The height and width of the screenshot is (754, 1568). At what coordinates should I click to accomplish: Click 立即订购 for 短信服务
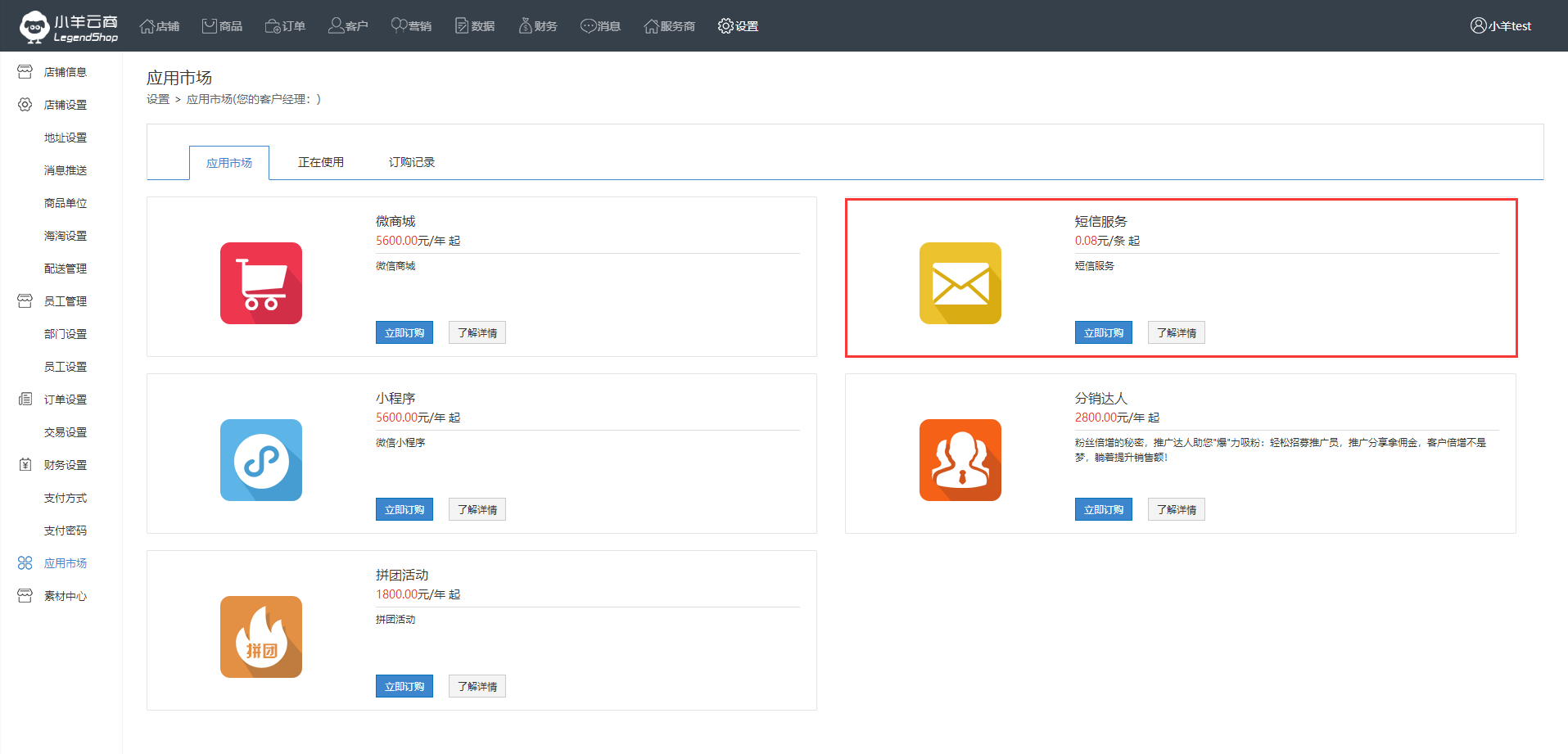pyautogui.click(x=1103, y=333)
